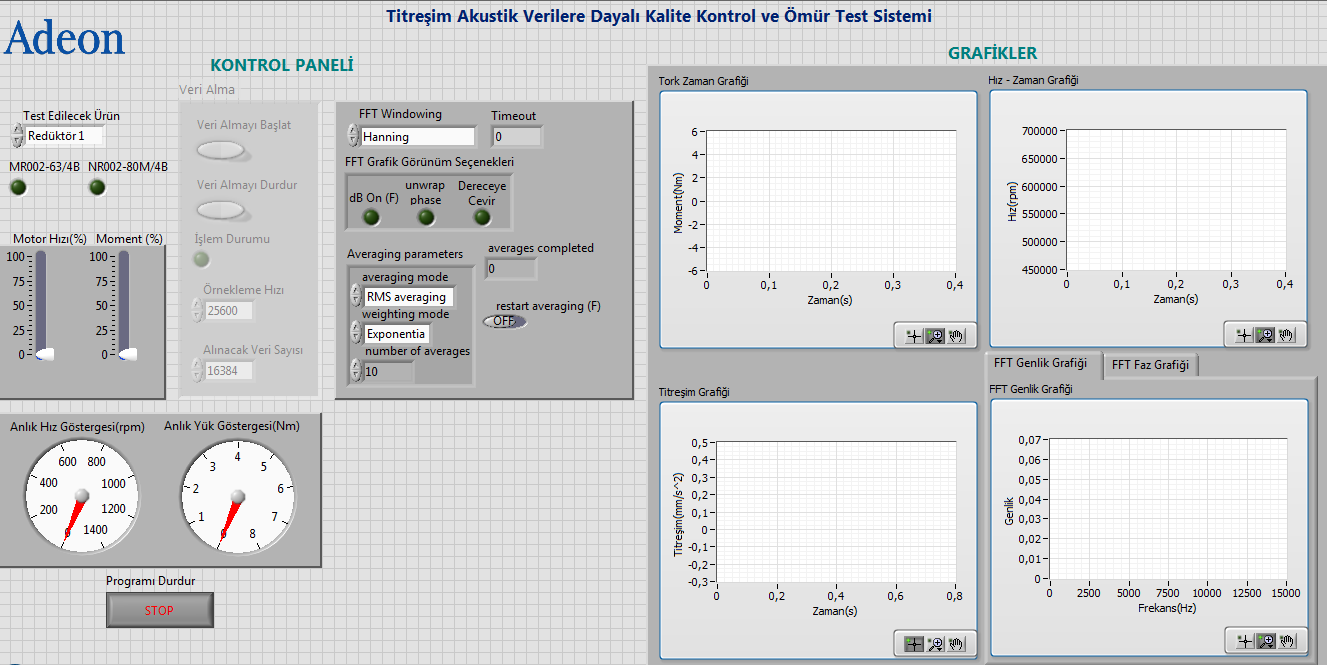Select pan hand tool on Hız - Zaman graph
Viewport: 1327px width, 665px height.
1287,335
